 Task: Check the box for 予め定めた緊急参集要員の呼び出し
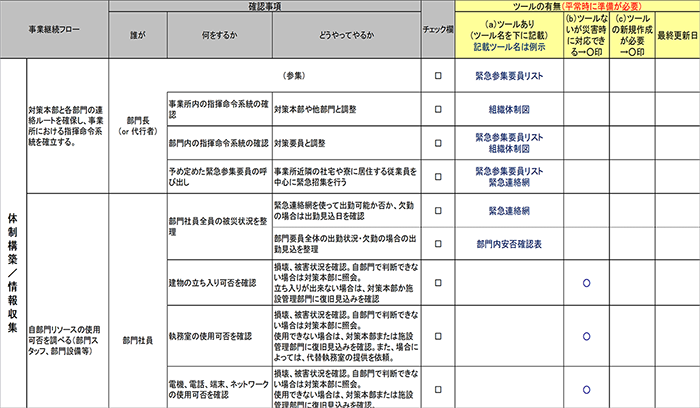(438, 177)
